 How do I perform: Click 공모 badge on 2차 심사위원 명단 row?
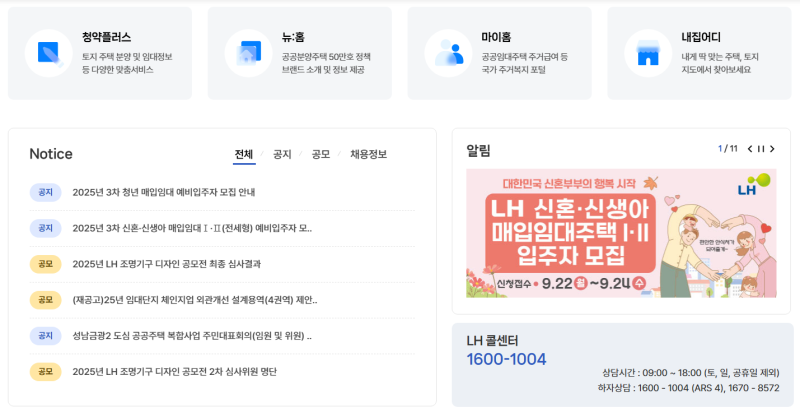pos(45,372)
